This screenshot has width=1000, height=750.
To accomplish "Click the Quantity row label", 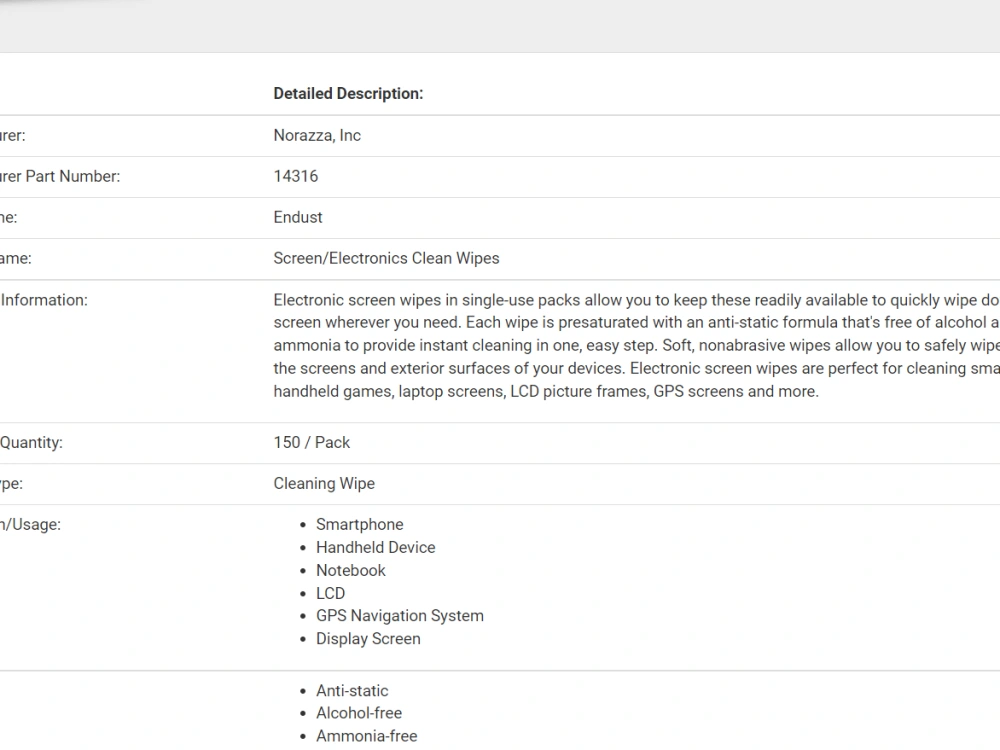I will [31, 443].
